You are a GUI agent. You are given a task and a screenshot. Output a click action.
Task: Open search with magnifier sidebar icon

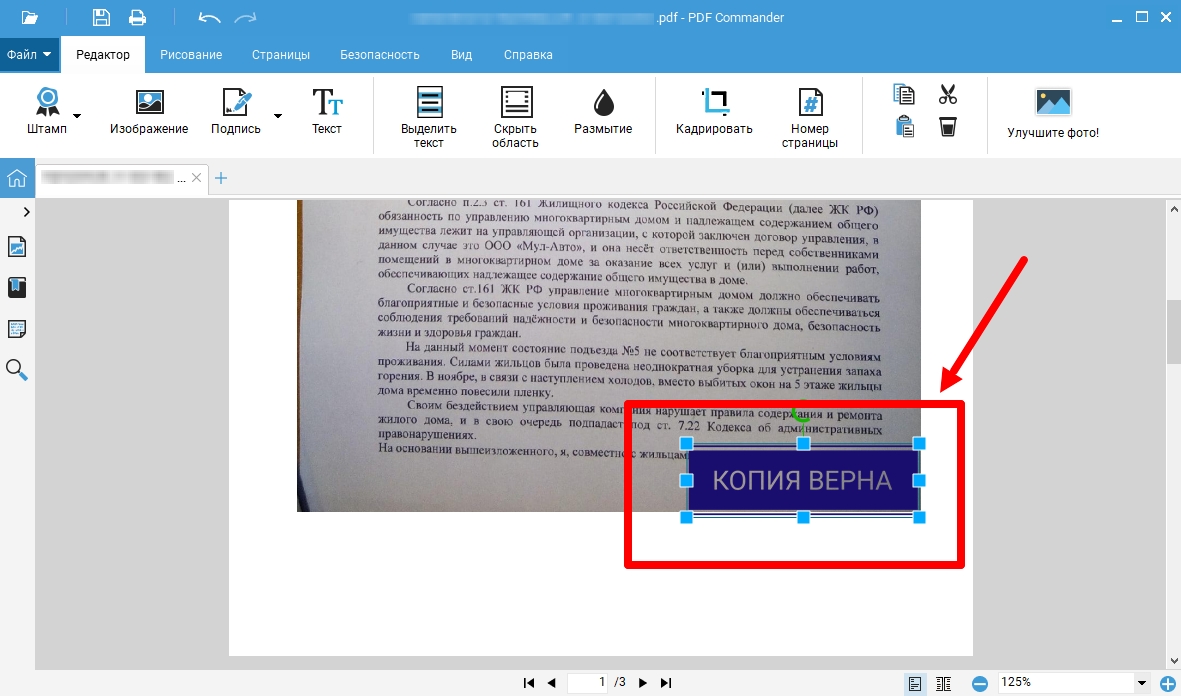17,370
